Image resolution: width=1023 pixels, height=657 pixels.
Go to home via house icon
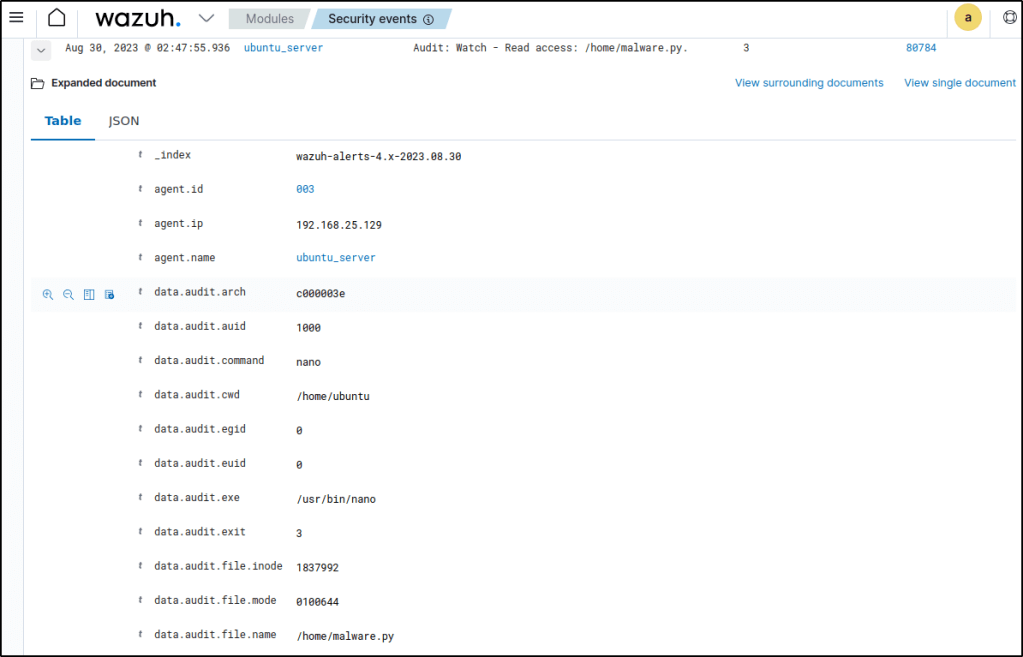point(57,18)
